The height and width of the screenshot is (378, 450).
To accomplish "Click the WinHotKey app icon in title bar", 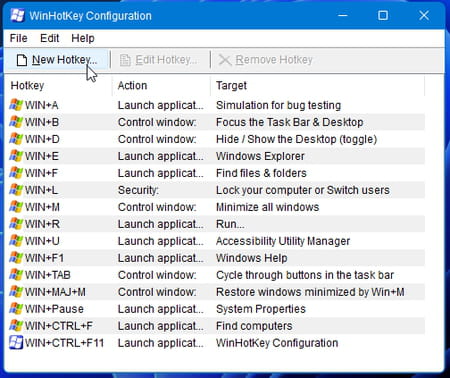I will click(17, 15).
